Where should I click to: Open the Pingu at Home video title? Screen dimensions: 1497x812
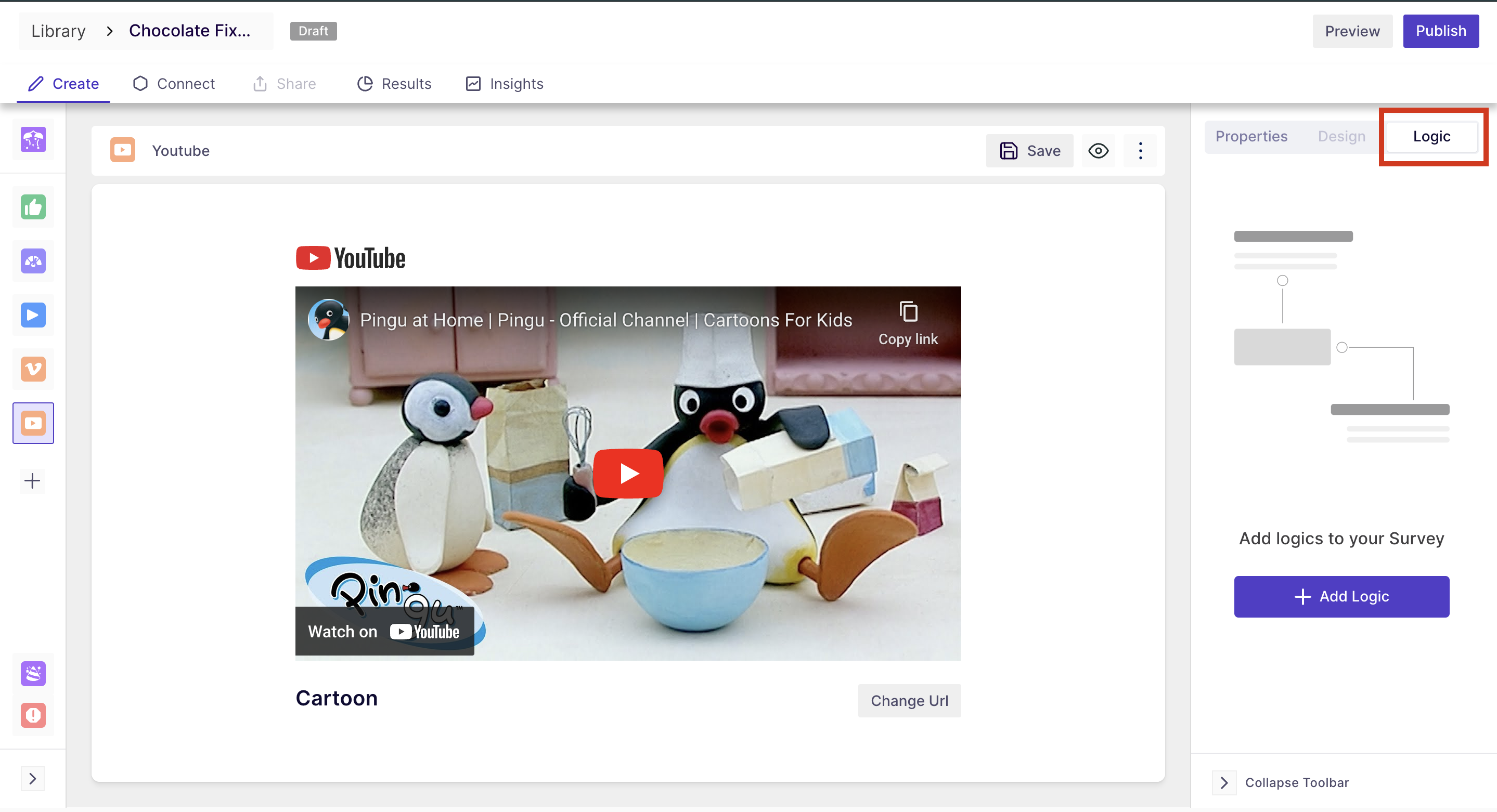point(605,320)
